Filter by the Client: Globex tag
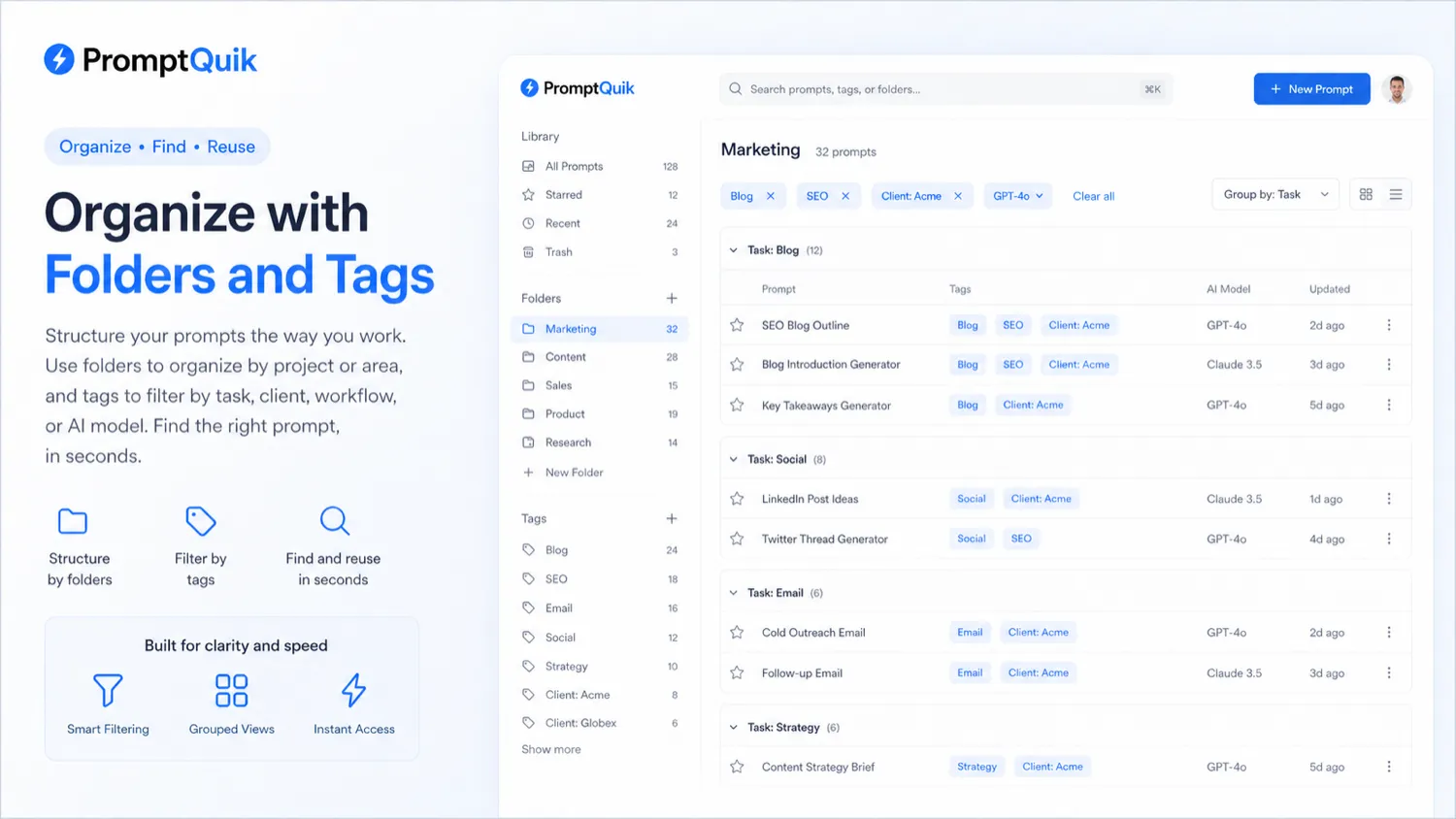The width and height of the screenshot is (1456, 819). (599, 723)
